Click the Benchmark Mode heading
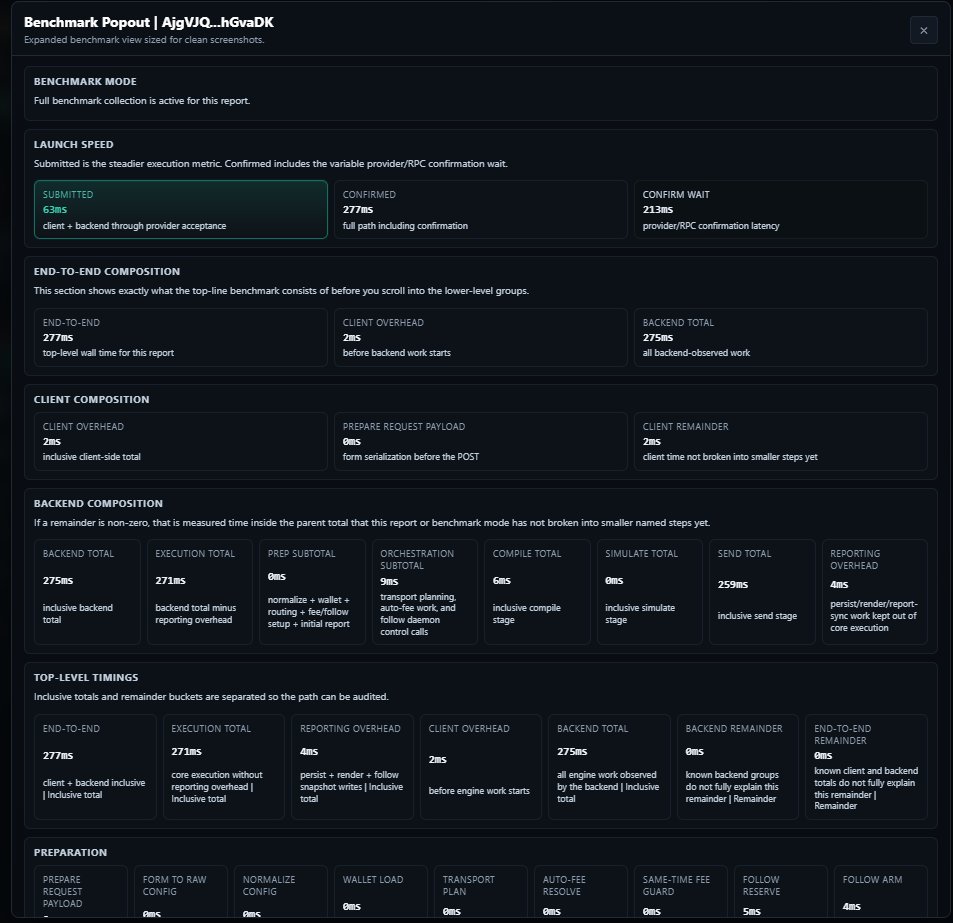 point(85,81)
